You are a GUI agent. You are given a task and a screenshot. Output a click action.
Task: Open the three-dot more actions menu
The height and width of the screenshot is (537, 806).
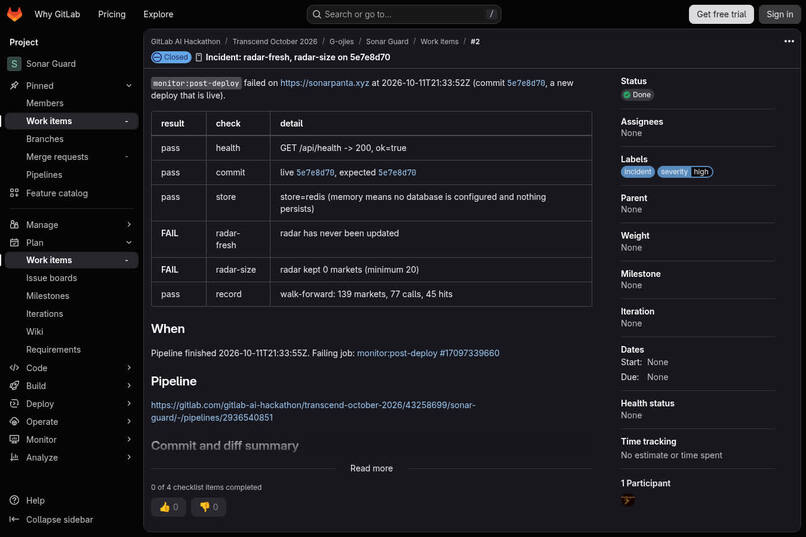point(789,41)
